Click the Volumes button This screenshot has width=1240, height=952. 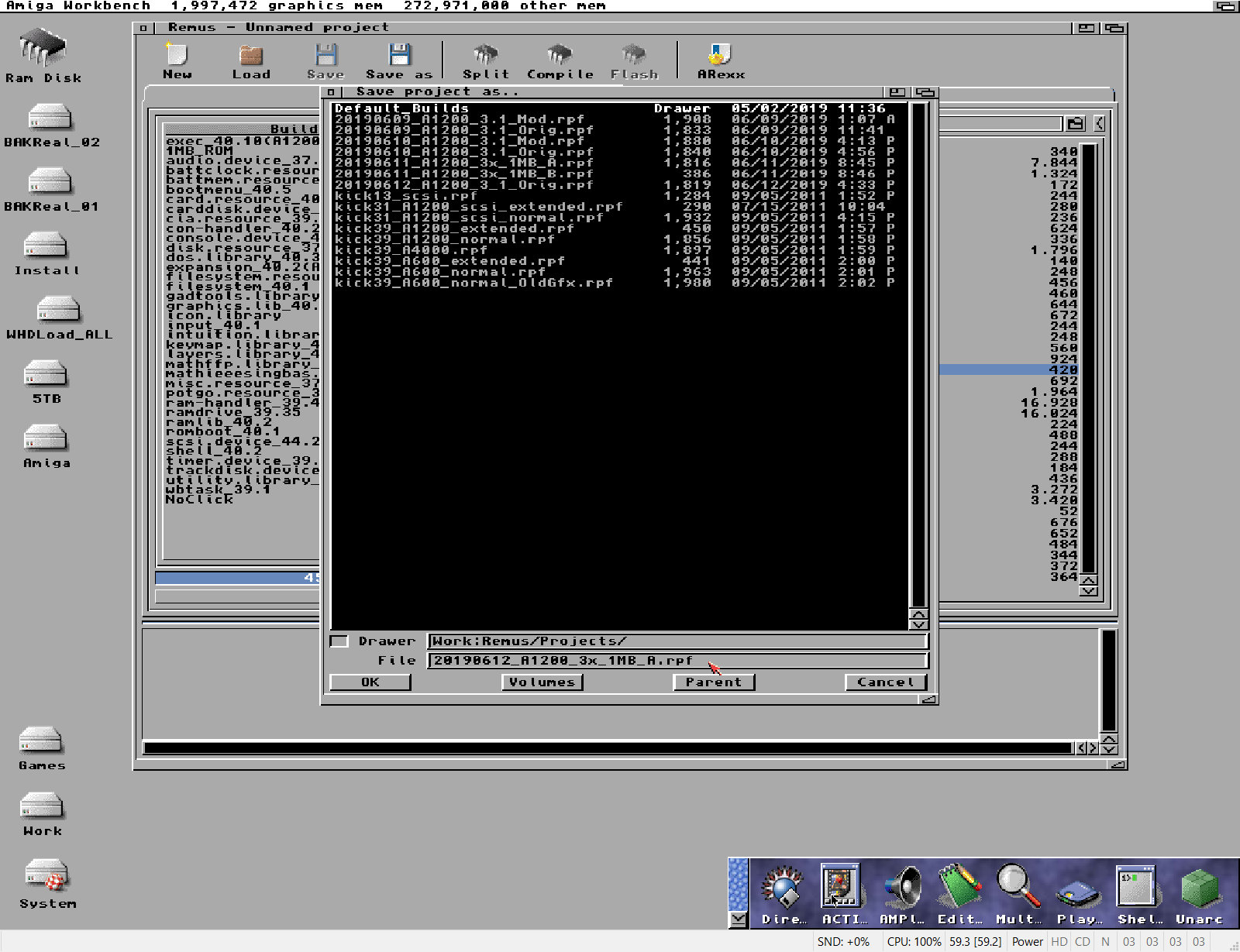tap(542, 682)
